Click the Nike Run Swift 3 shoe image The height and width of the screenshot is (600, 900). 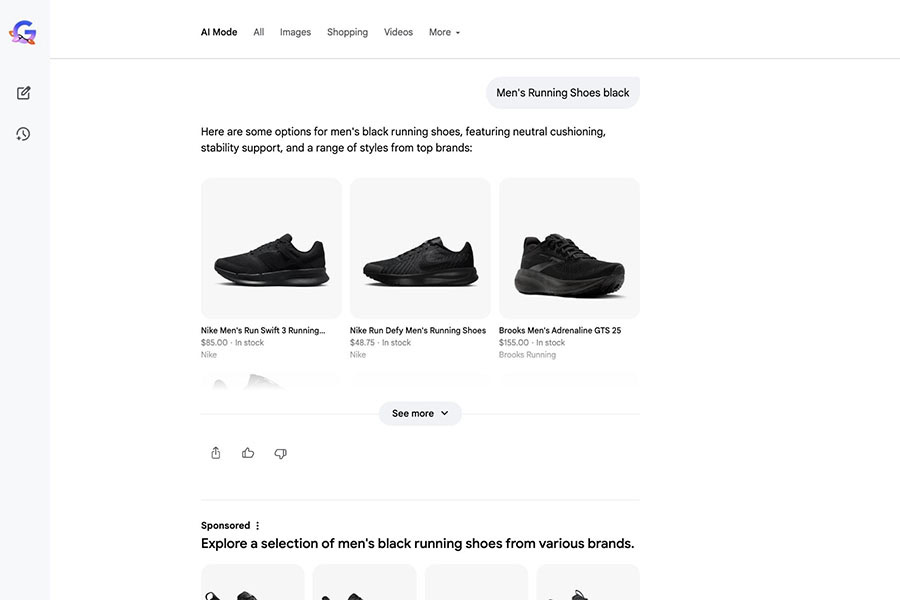pos(271,248)
